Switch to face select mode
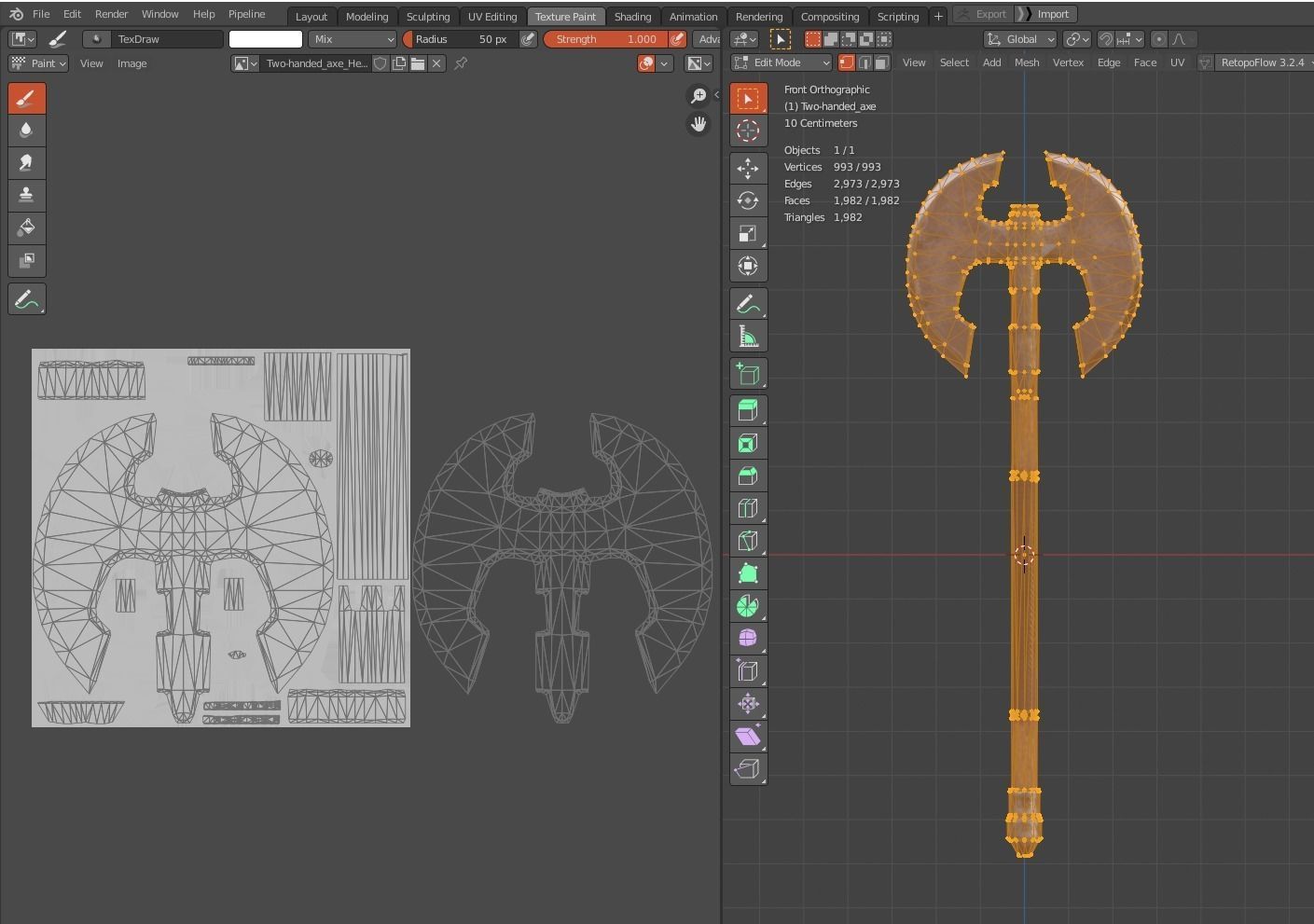The height and width of the screenshot is (924, 1314). (881, 62)
